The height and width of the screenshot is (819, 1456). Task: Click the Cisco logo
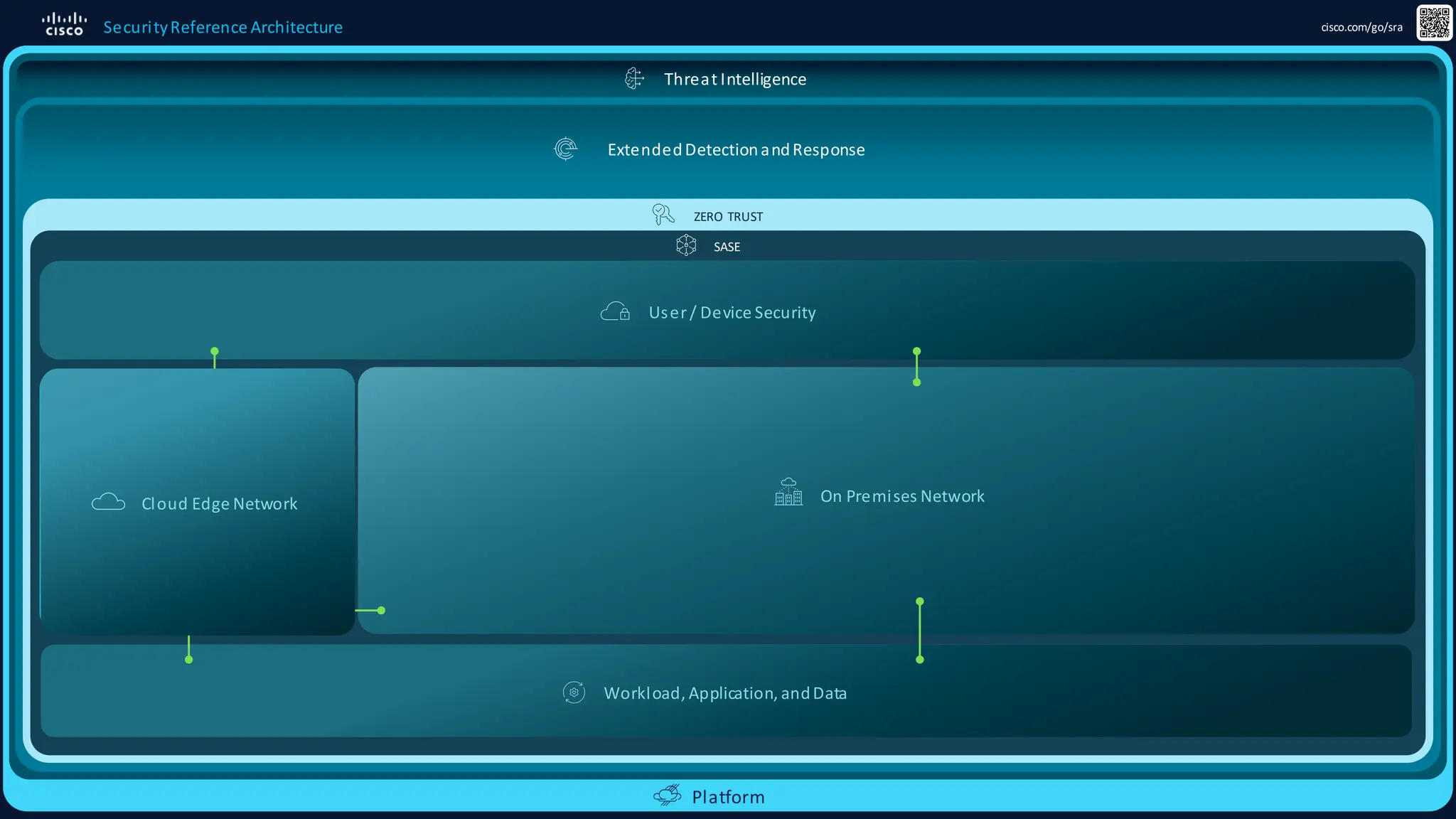coord(64,24)
